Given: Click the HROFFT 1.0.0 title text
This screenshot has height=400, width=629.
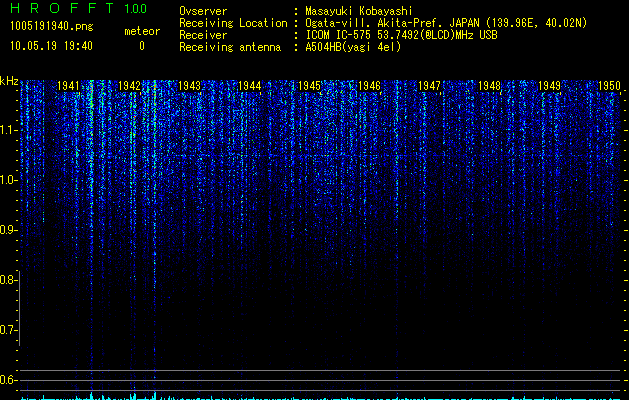Looking at the screenshot, I should pyautogui.click(x=79, y=8).
